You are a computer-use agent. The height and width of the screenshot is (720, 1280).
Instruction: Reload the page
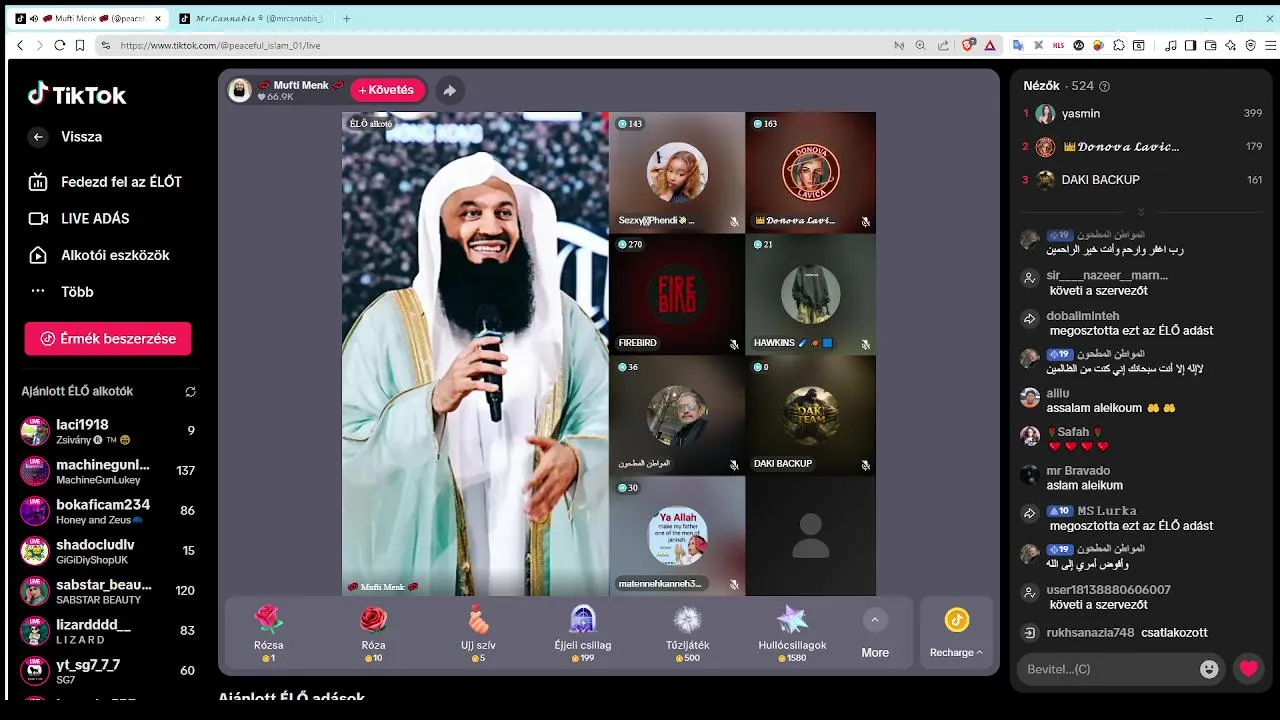[60, 45]
